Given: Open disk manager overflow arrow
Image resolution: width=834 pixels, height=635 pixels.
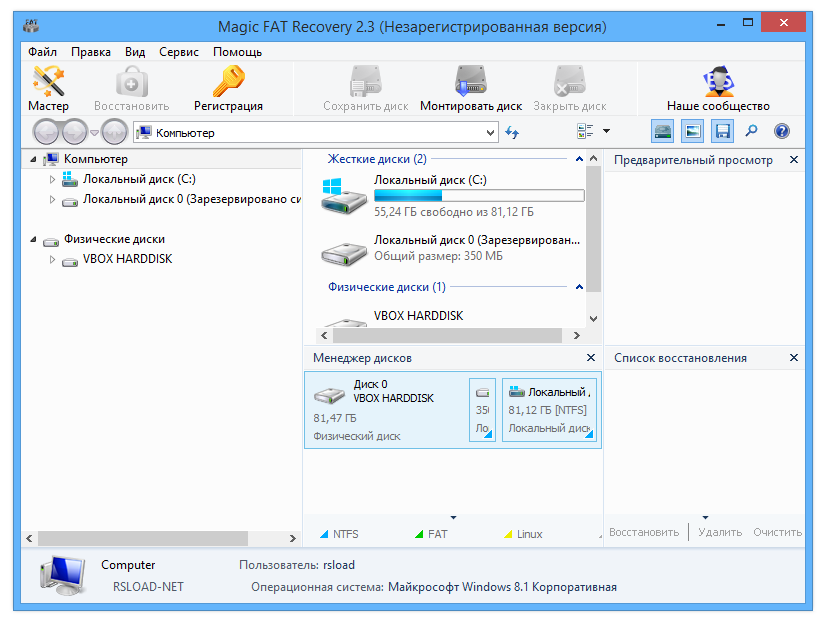Looking at the screenshot, I should (453, 517).
